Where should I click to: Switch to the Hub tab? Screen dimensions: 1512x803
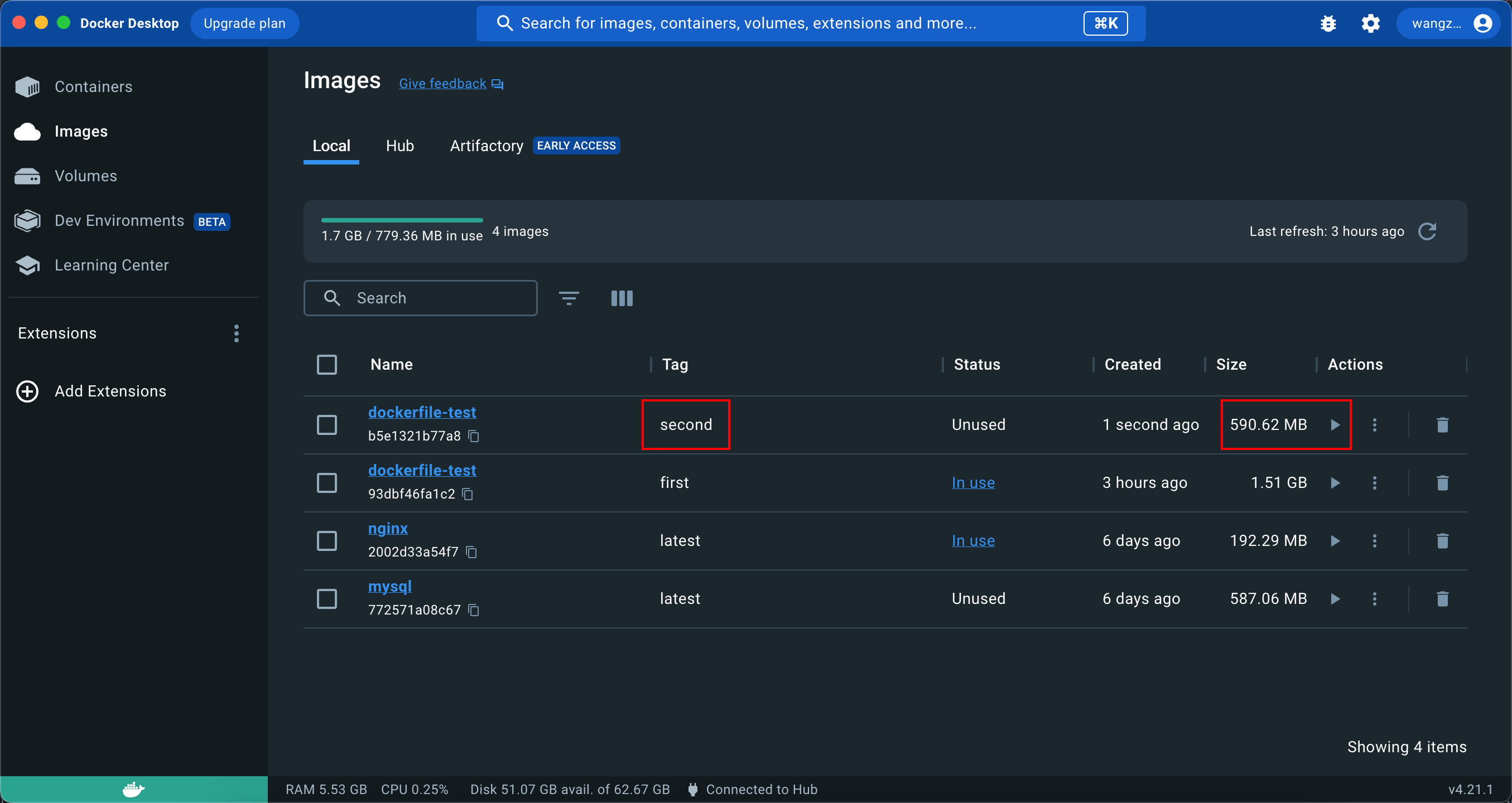399,146
